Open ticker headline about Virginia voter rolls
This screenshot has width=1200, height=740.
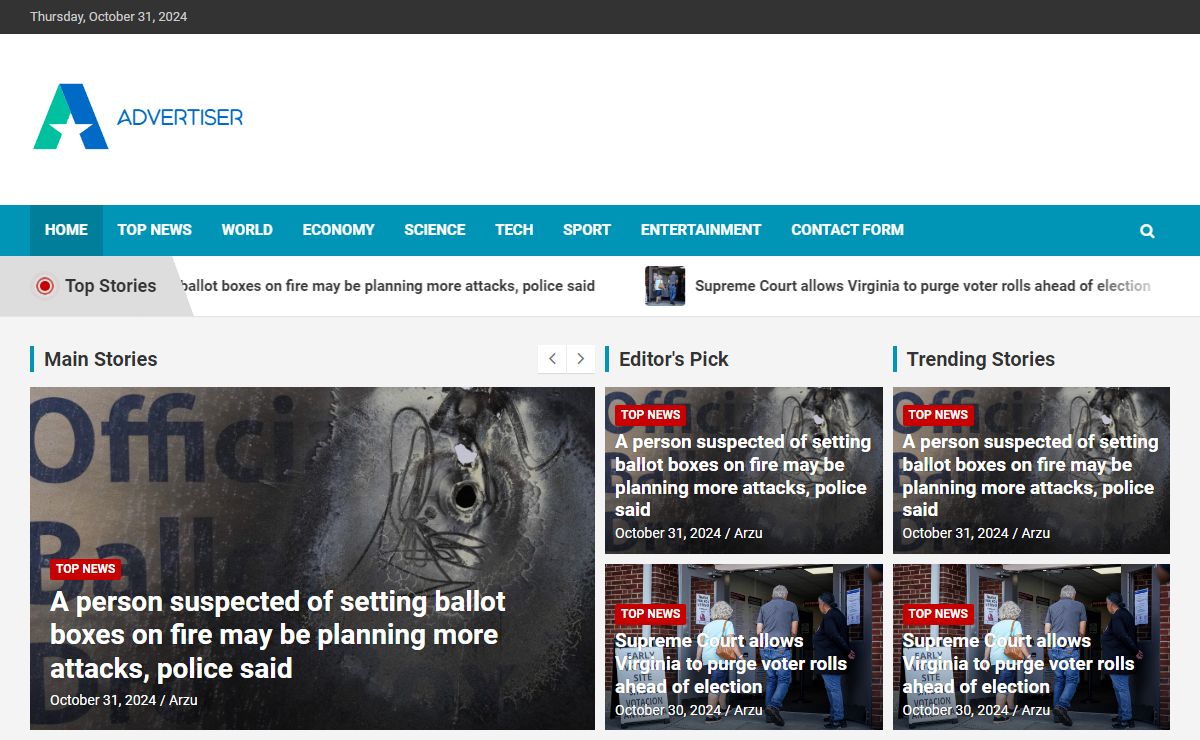[923, 286]
